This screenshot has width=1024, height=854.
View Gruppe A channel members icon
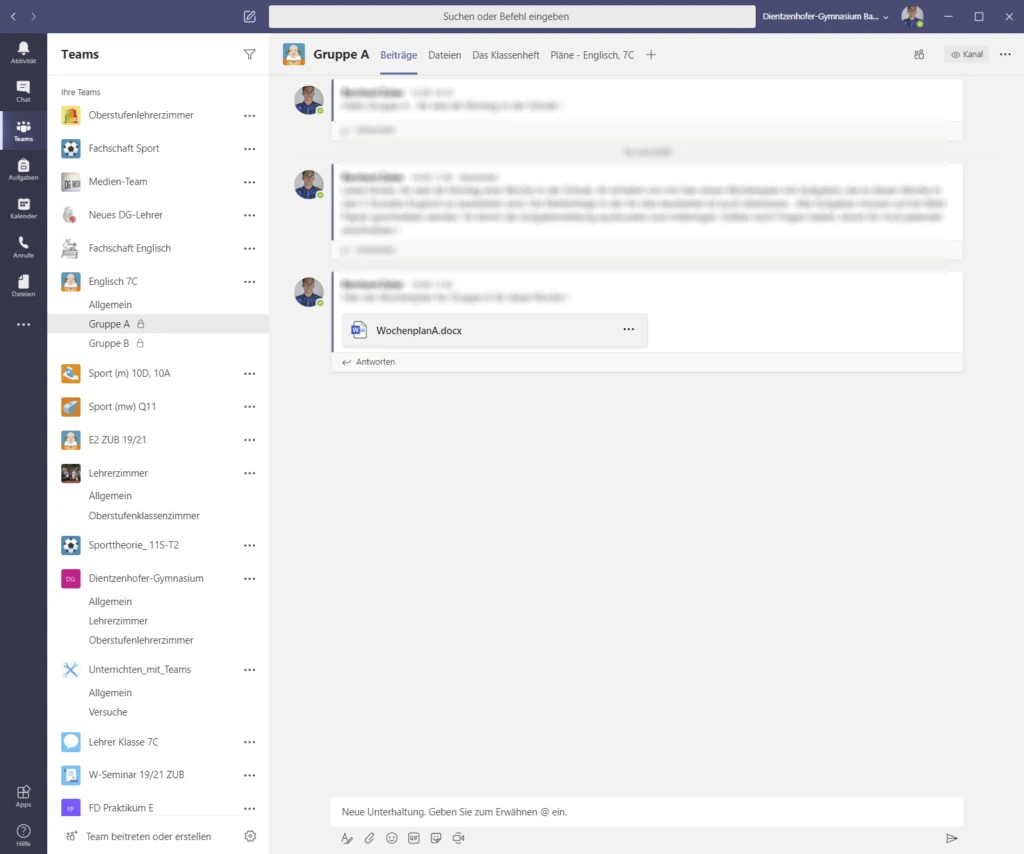(918, 55)
